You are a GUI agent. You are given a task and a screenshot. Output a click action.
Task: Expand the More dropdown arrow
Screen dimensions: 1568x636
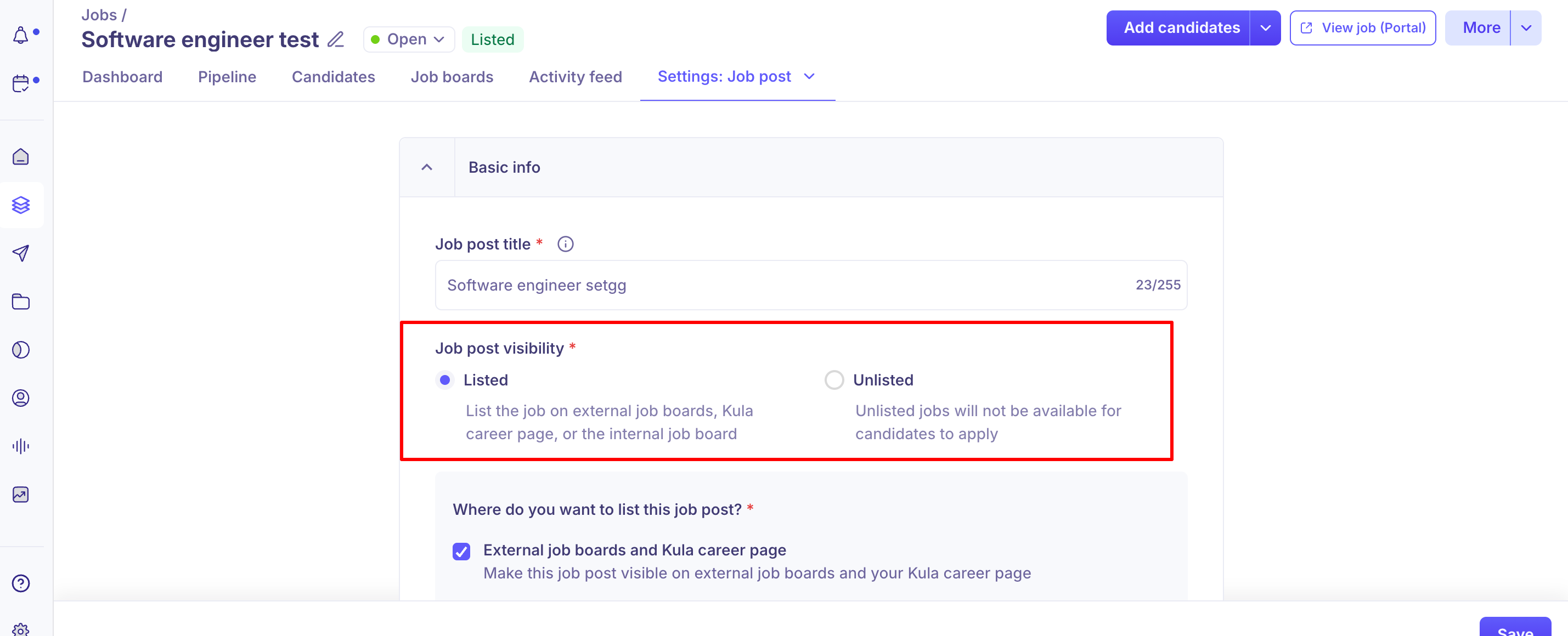click(x=1526, y=28)
